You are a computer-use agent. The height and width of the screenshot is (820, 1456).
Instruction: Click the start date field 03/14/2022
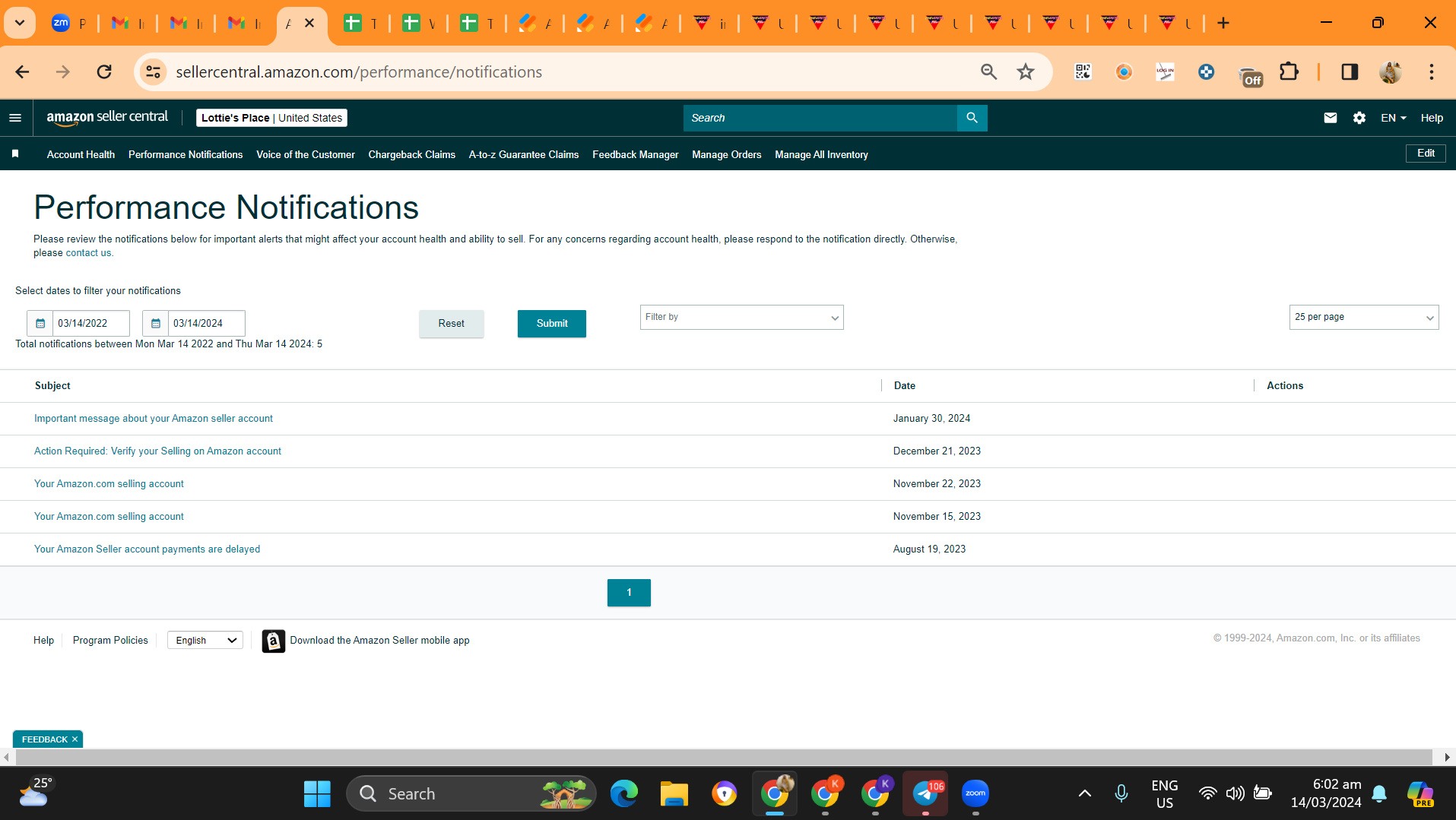pos(91,323)
